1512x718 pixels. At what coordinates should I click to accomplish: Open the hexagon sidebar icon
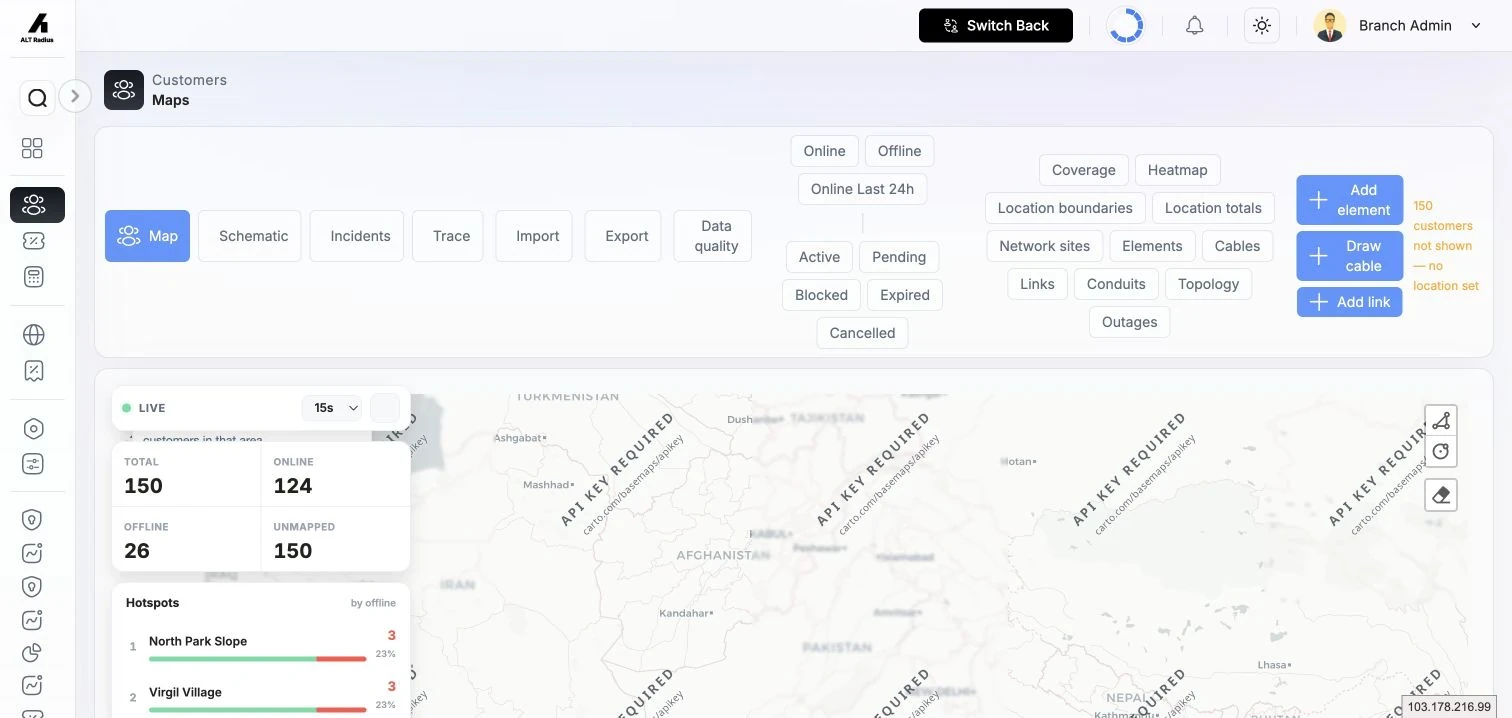pos(33,428)
